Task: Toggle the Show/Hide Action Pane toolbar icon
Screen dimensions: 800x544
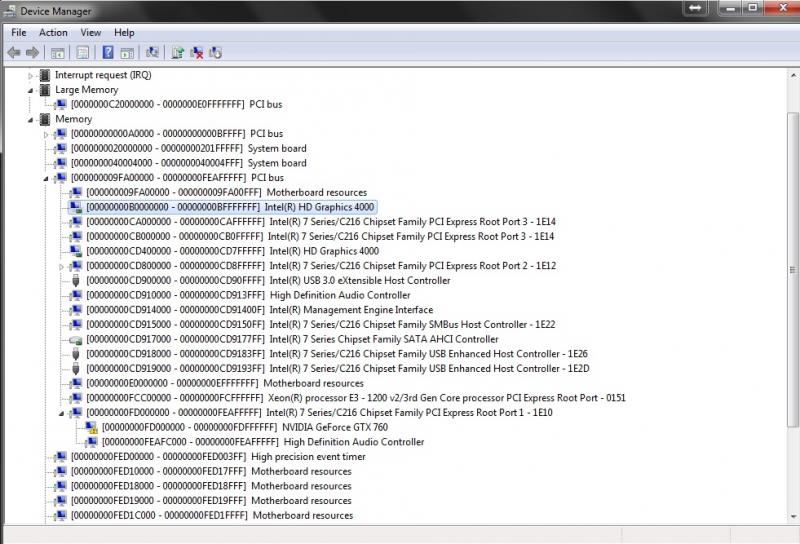Action: [x=127, y=53]
